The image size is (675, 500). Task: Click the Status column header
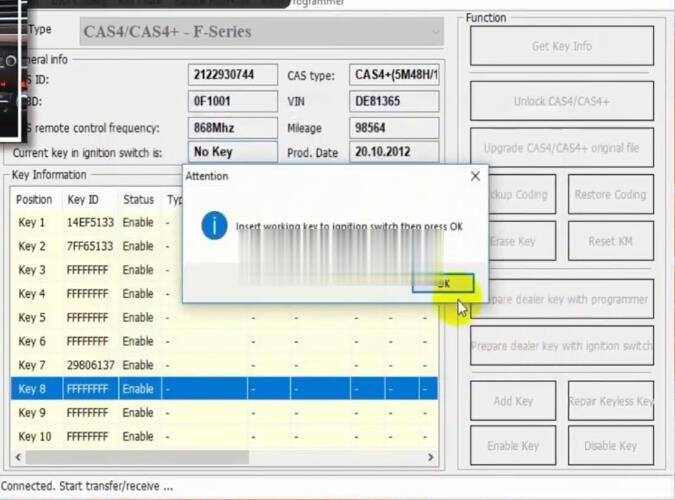coord(139,199)
